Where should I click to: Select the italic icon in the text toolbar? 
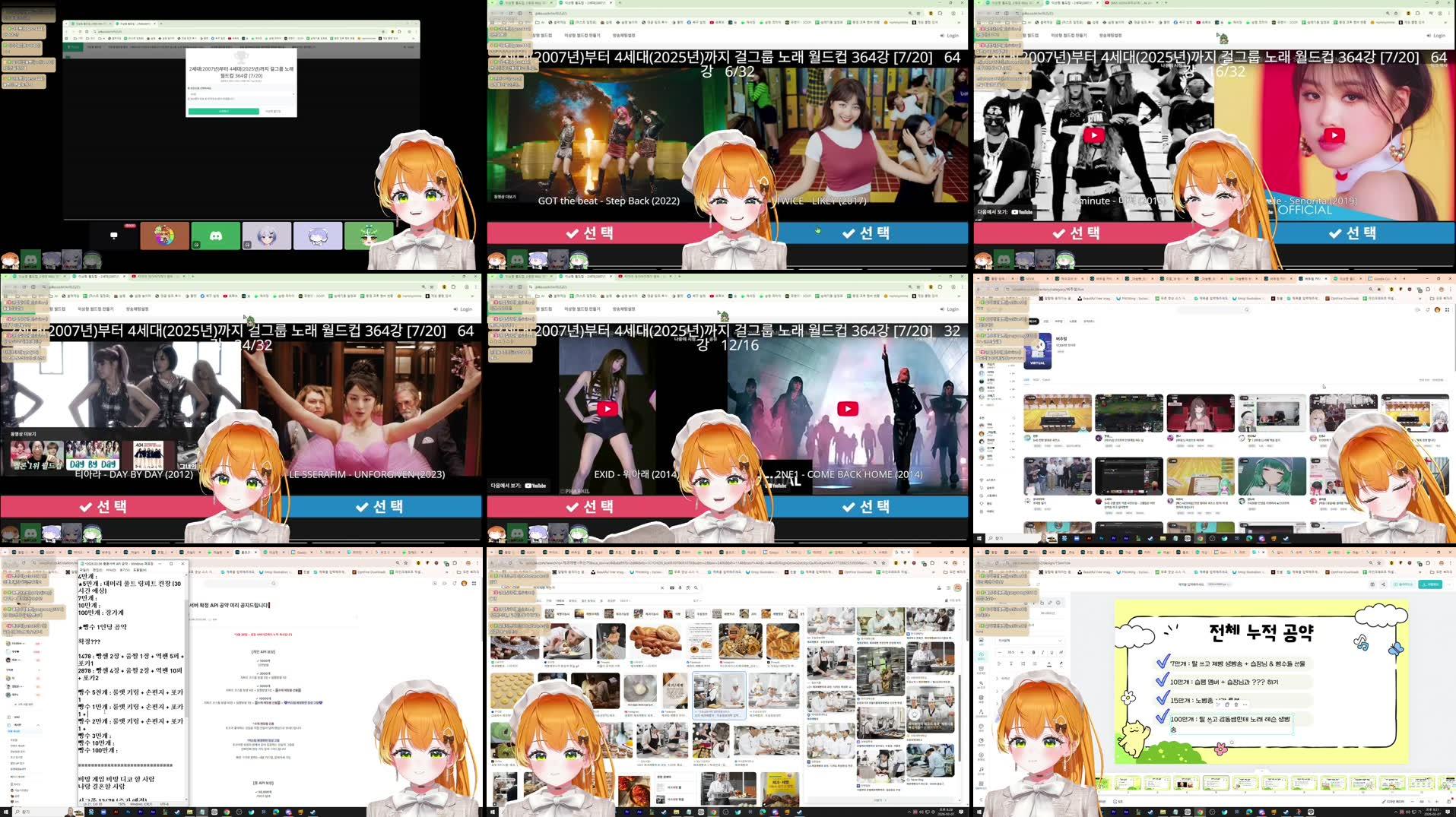[1041, 652]
